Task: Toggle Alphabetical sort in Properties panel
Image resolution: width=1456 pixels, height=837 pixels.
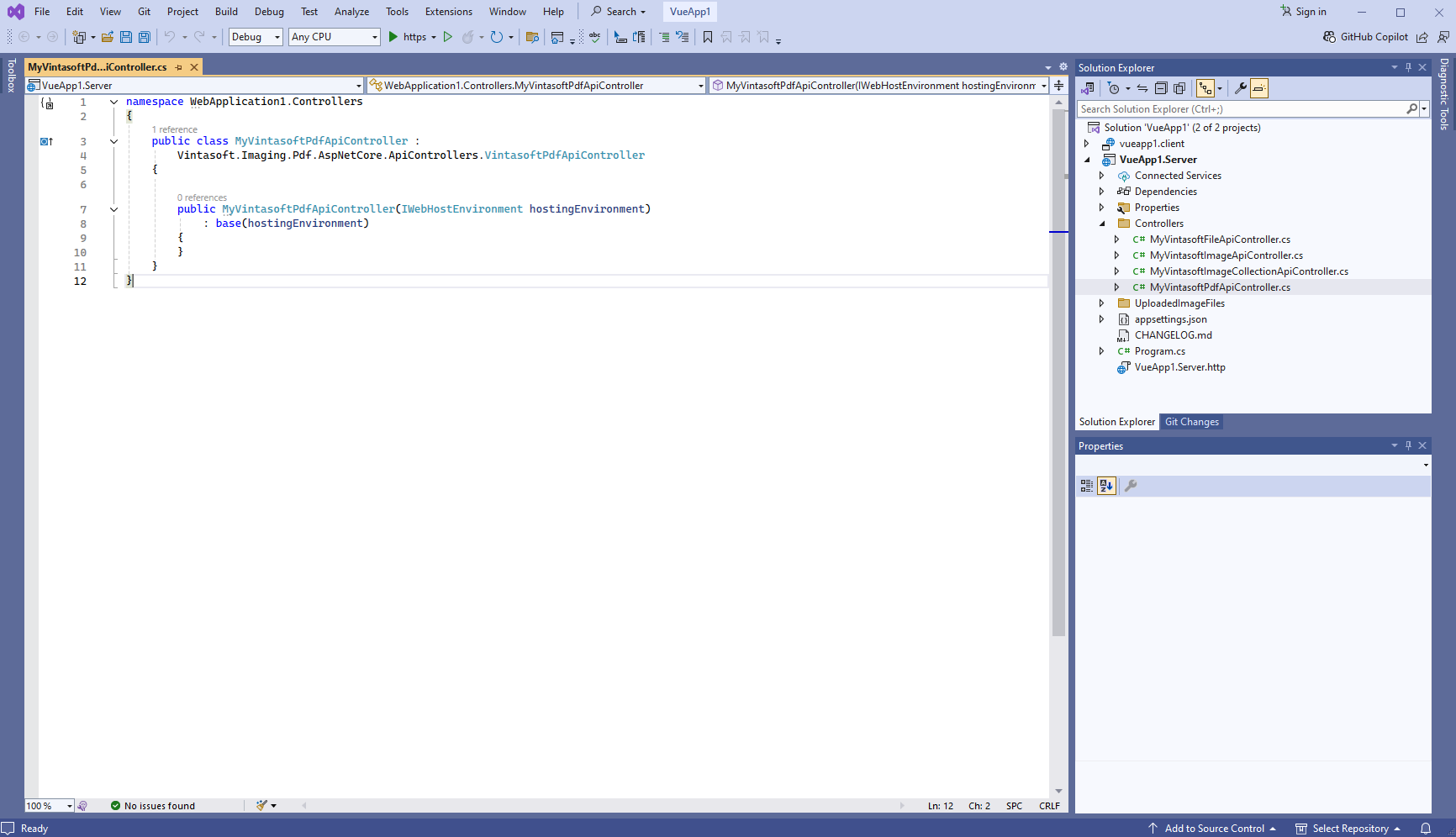Action: [1106, 486]
